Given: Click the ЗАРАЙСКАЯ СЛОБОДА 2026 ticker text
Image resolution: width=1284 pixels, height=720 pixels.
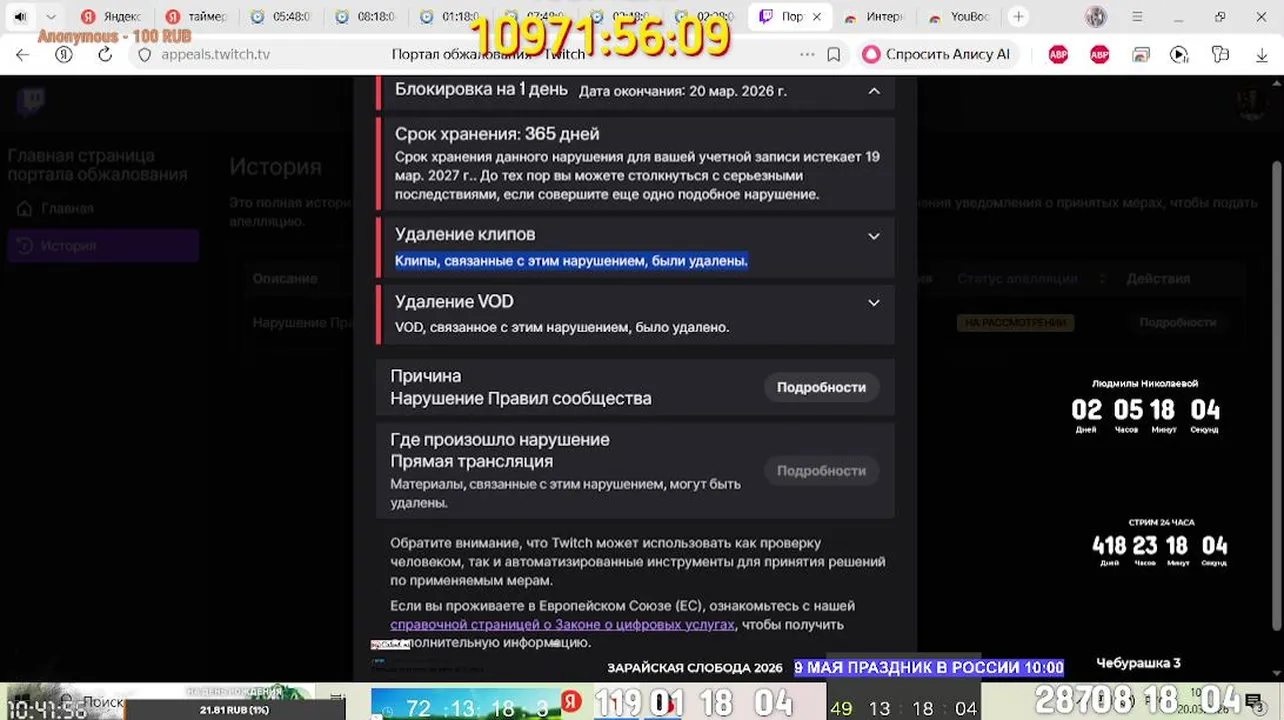Looking at the screenshot, I should pos(695,668).
